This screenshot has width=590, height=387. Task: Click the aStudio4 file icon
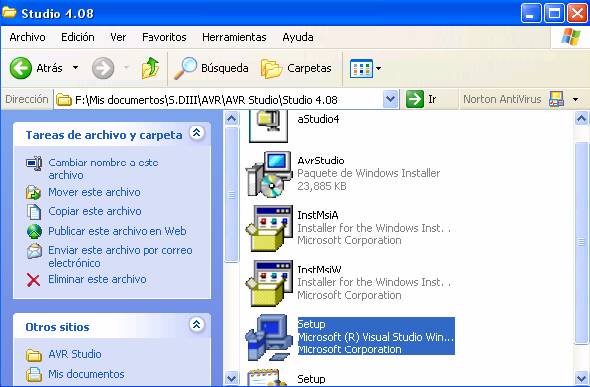click(x=268, y=126)
